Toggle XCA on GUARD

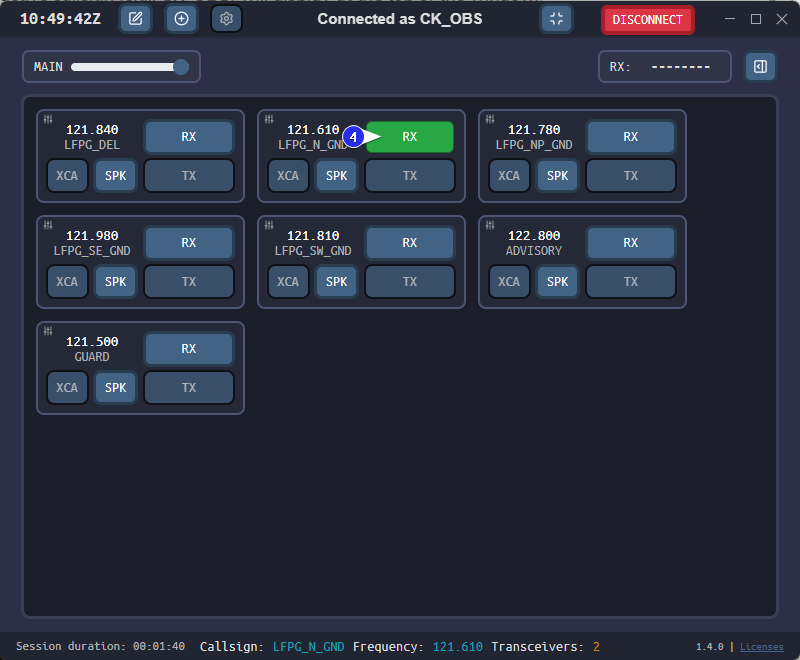tap(67, 388)
